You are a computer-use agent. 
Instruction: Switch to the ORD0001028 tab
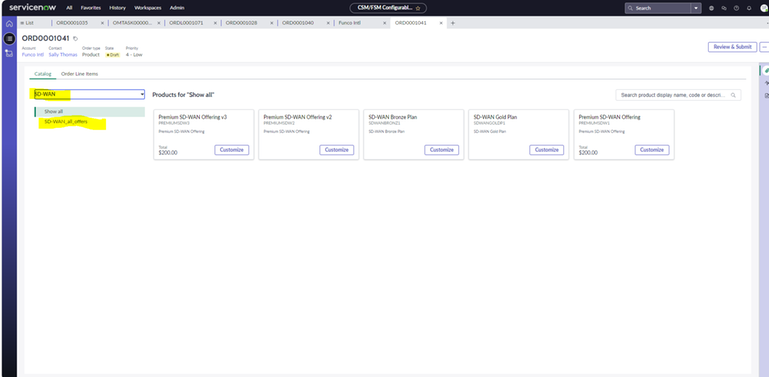coord(241,23)
